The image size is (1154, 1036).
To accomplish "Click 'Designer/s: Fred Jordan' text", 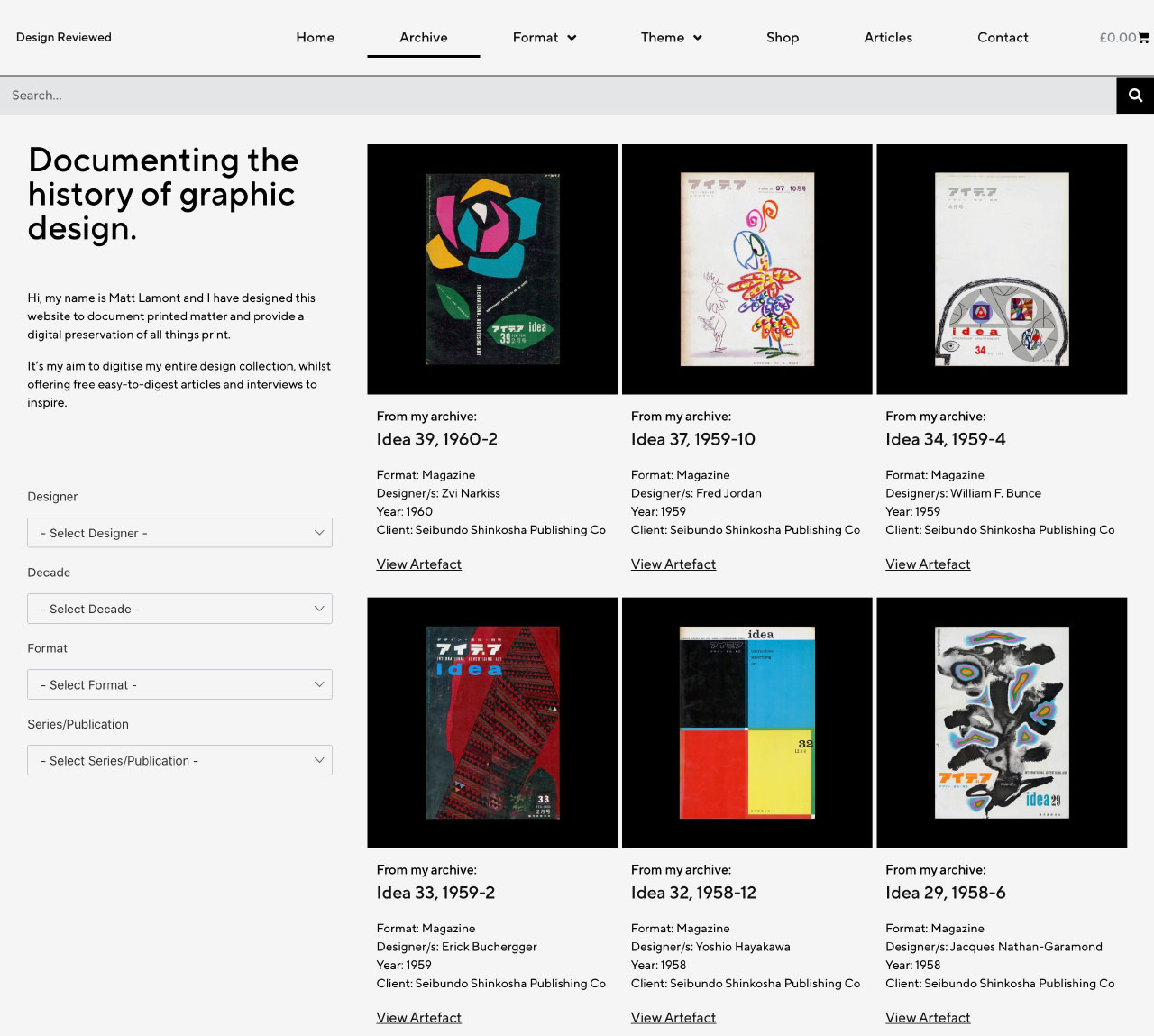I will 696,493.
